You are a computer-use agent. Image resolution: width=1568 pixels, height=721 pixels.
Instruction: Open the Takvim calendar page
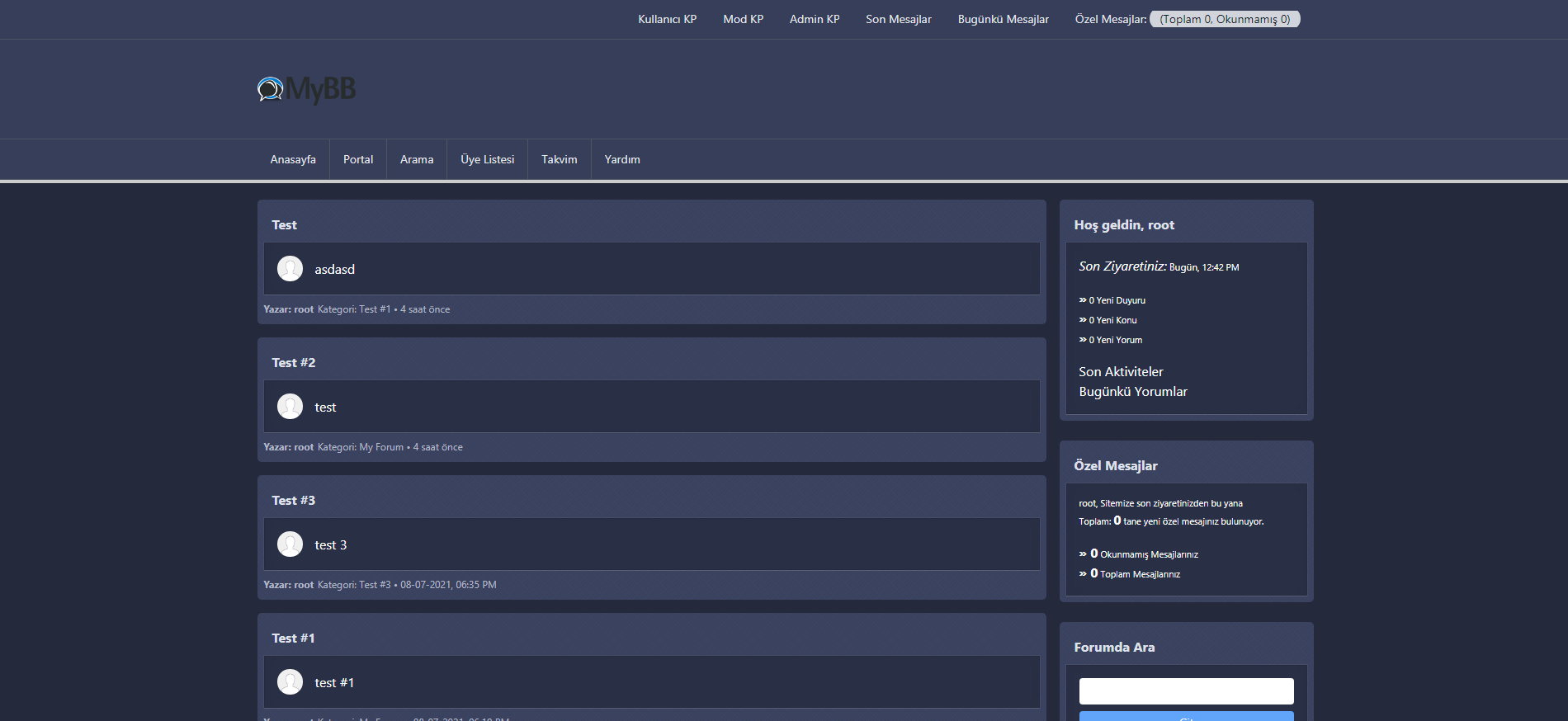559,159
